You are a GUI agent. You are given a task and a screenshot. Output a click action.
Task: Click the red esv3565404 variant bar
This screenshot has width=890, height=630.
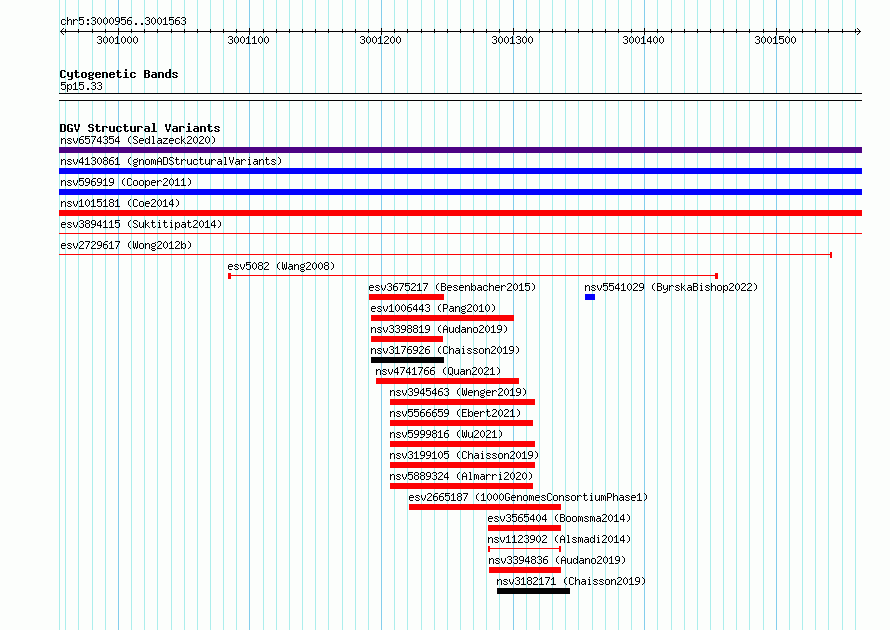pyautogui.click(x=524, y=528)
